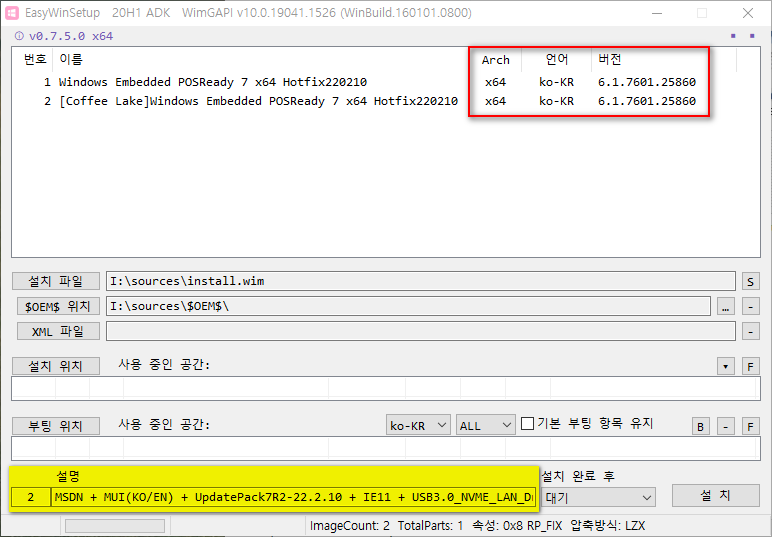Click the I:\sources\install.wim path field
Viewport: 772px width, 537px height.
(x=420, y=281)
